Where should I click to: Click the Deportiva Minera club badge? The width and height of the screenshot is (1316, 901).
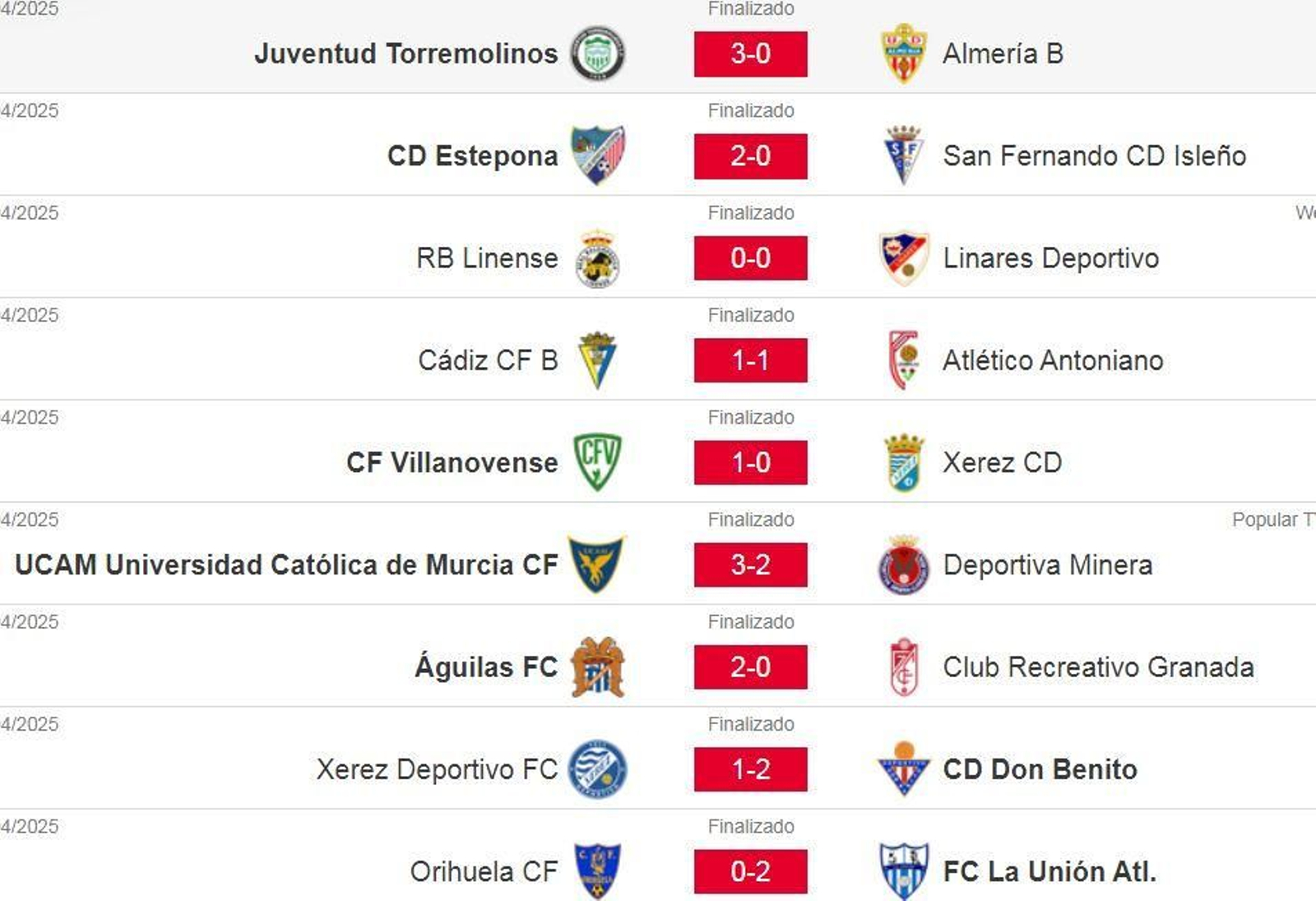point(902,564)
